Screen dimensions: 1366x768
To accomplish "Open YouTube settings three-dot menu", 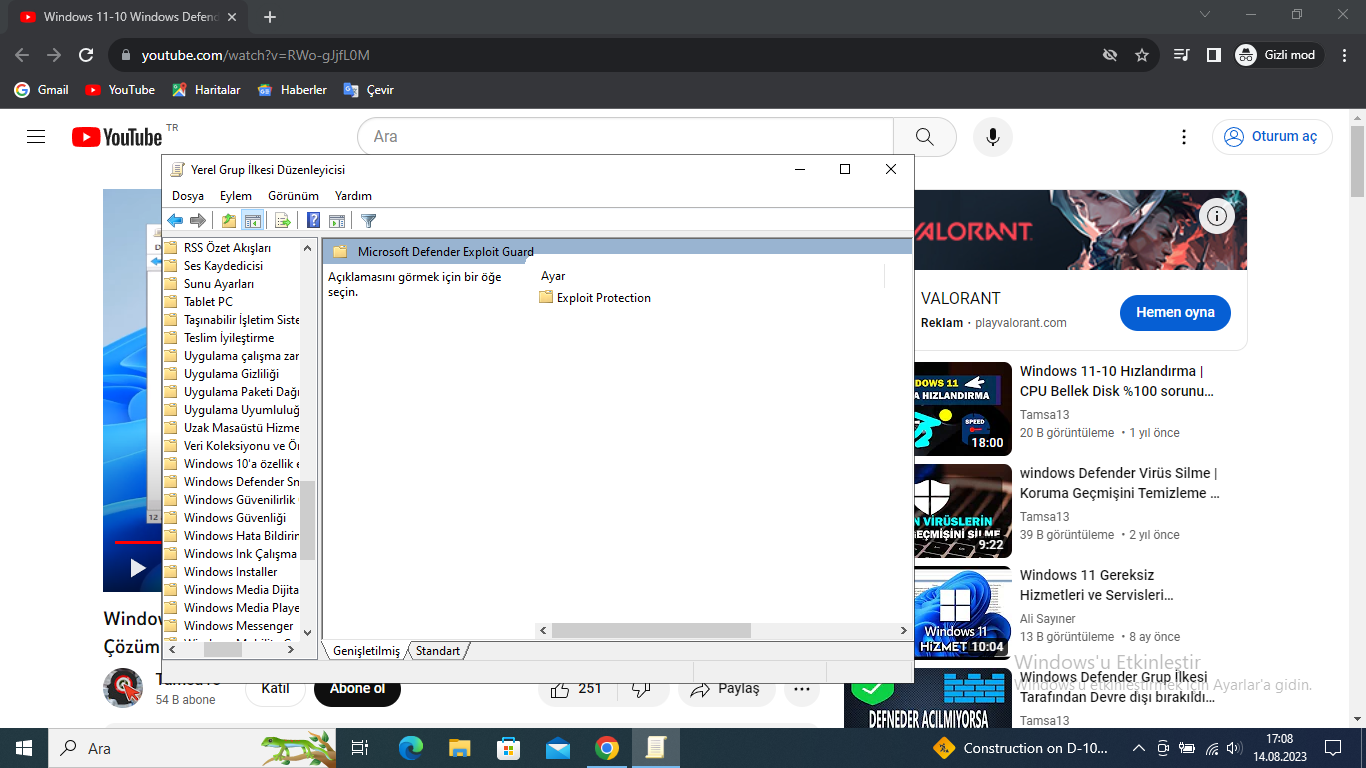I will tap(1184, 137).
